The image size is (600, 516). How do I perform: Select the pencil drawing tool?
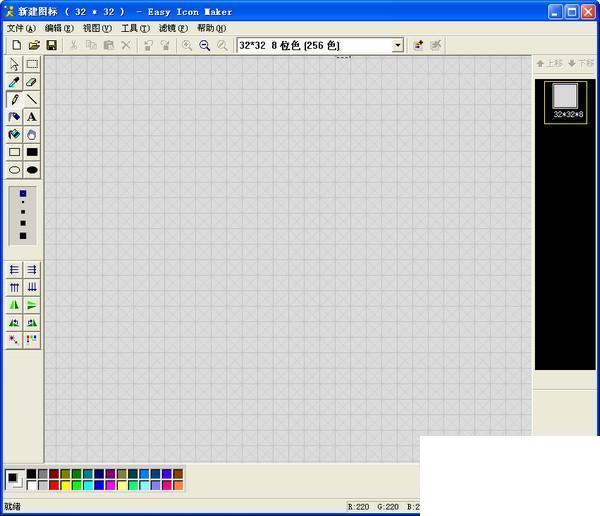15,100
